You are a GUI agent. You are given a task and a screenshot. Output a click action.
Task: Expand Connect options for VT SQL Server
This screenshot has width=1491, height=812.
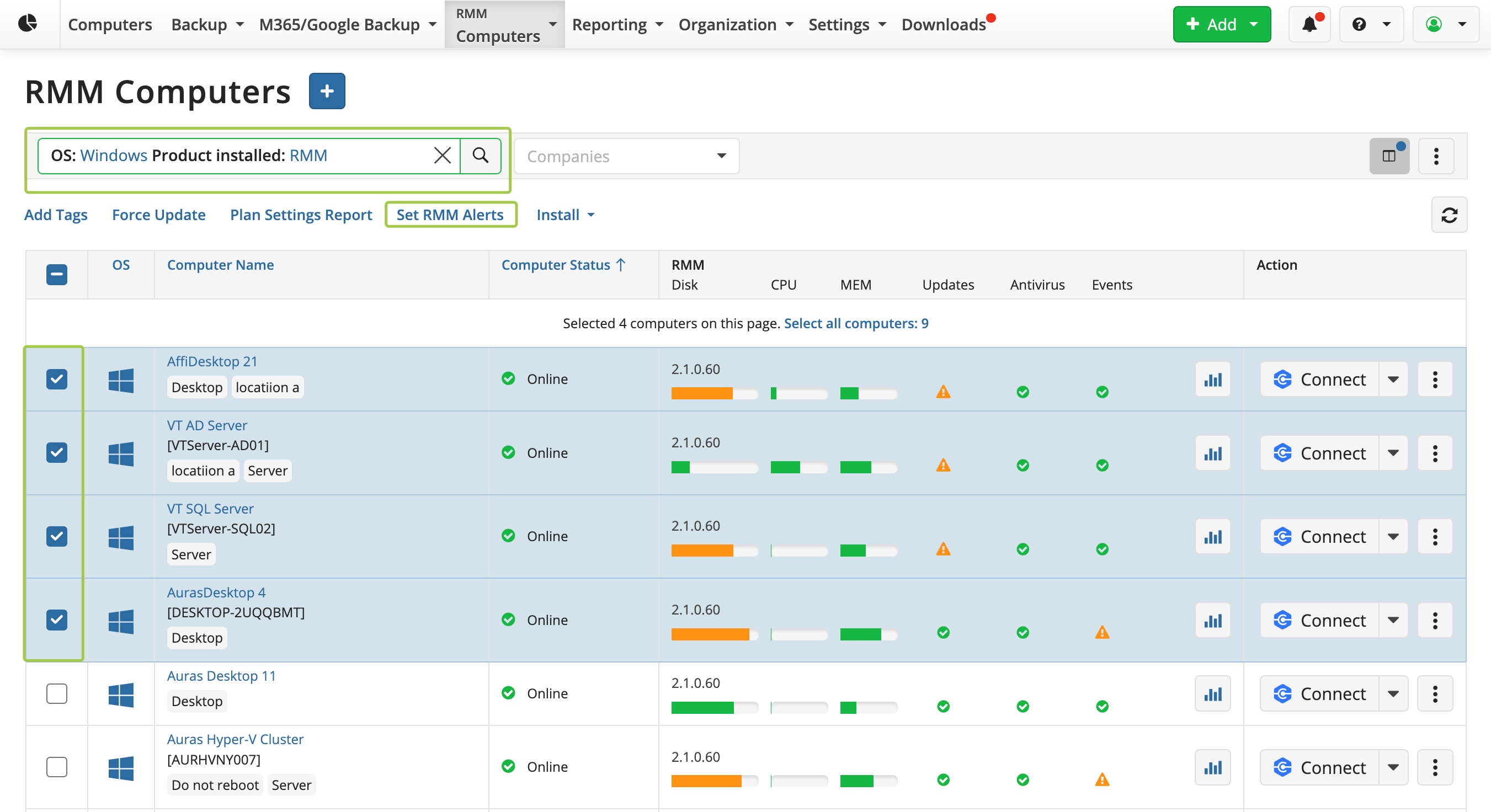click(1393, 537)
